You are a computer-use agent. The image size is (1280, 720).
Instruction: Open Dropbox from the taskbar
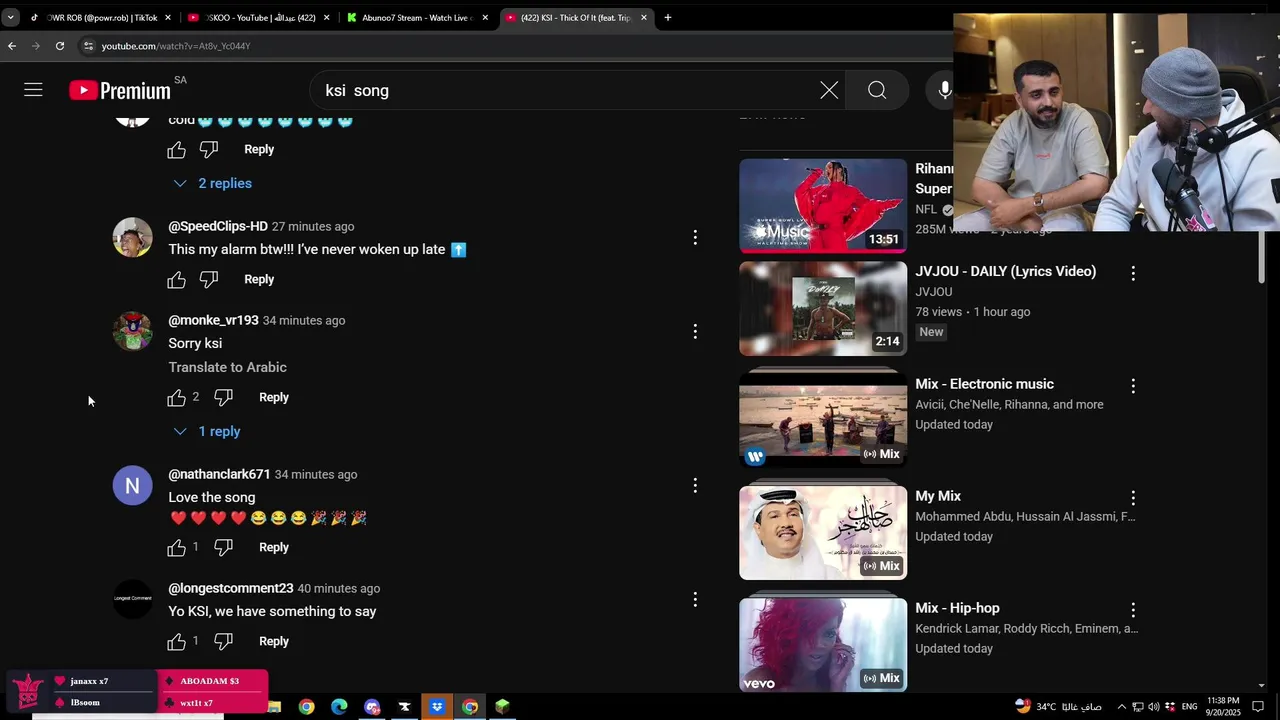(437, 707)
